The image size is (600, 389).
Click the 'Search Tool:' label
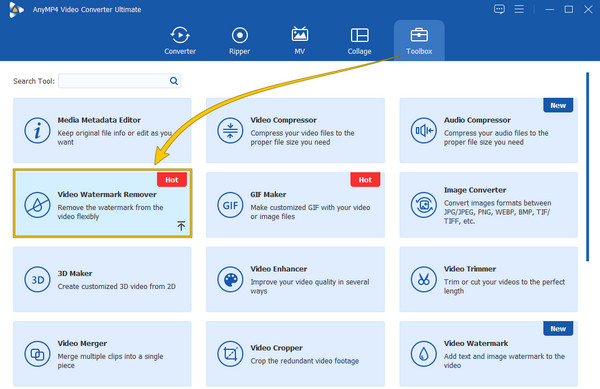pos(34,81)
